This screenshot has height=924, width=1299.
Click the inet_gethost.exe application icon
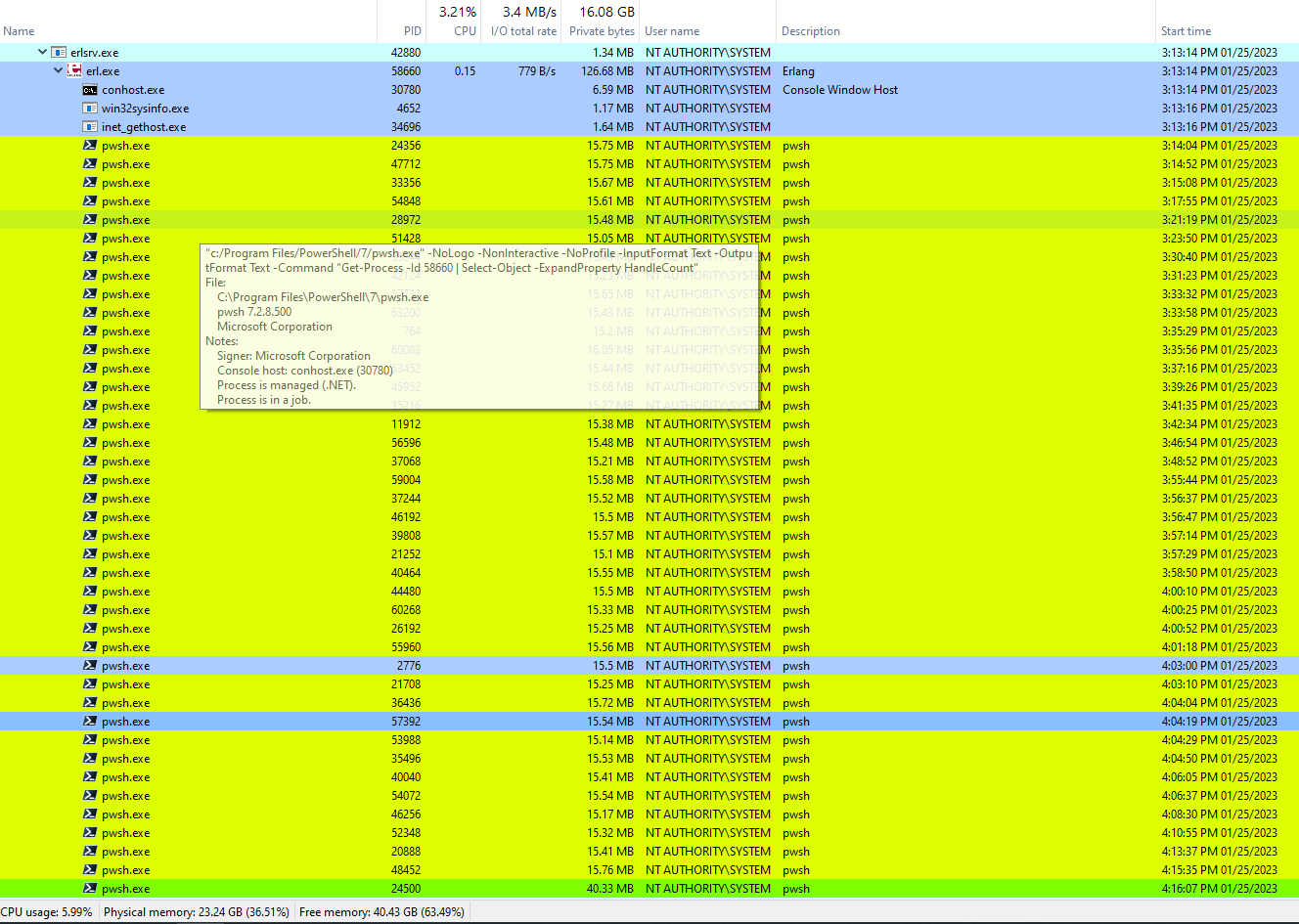88,126
